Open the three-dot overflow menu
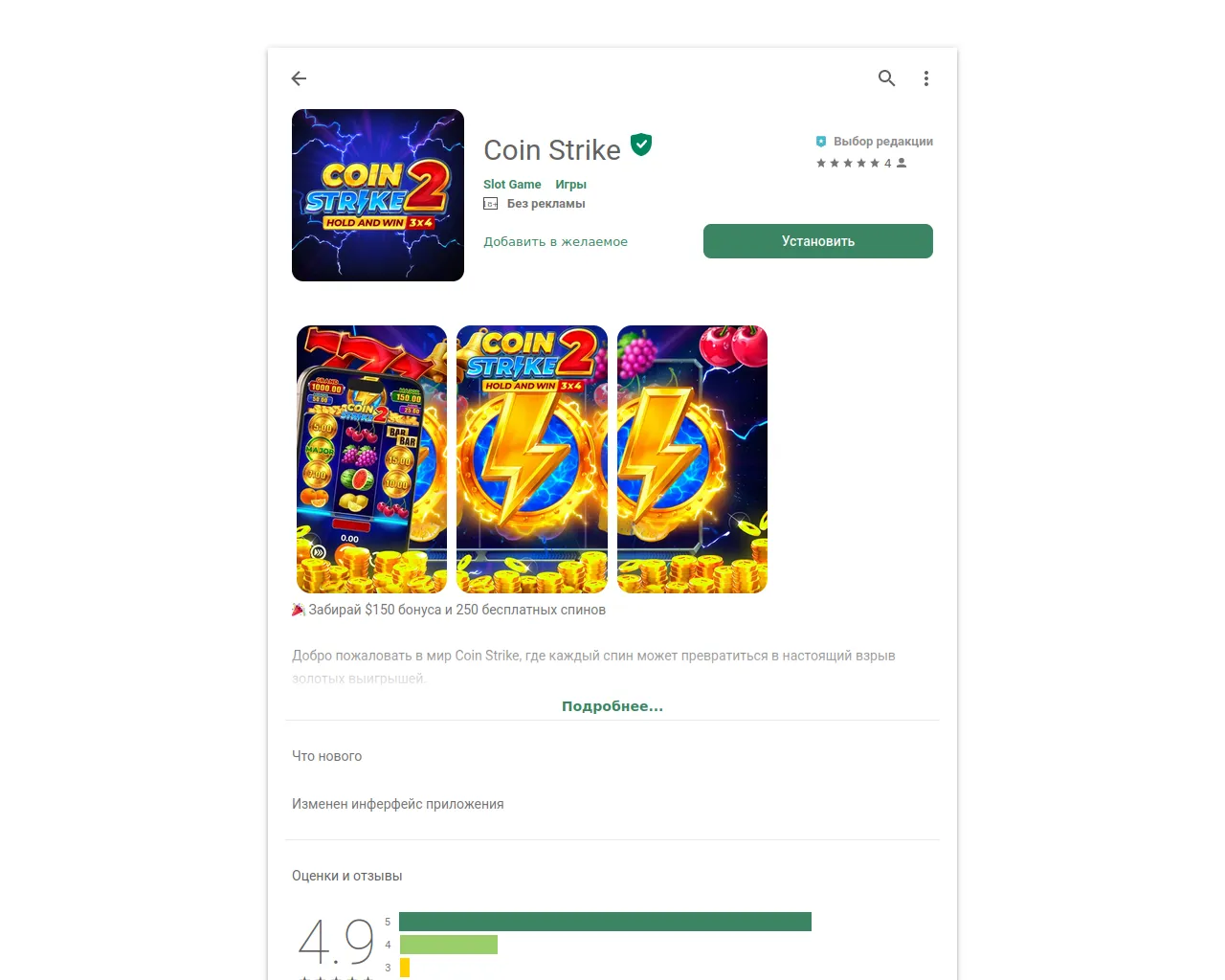This screenshot has height=980, width=1225. 926,78
